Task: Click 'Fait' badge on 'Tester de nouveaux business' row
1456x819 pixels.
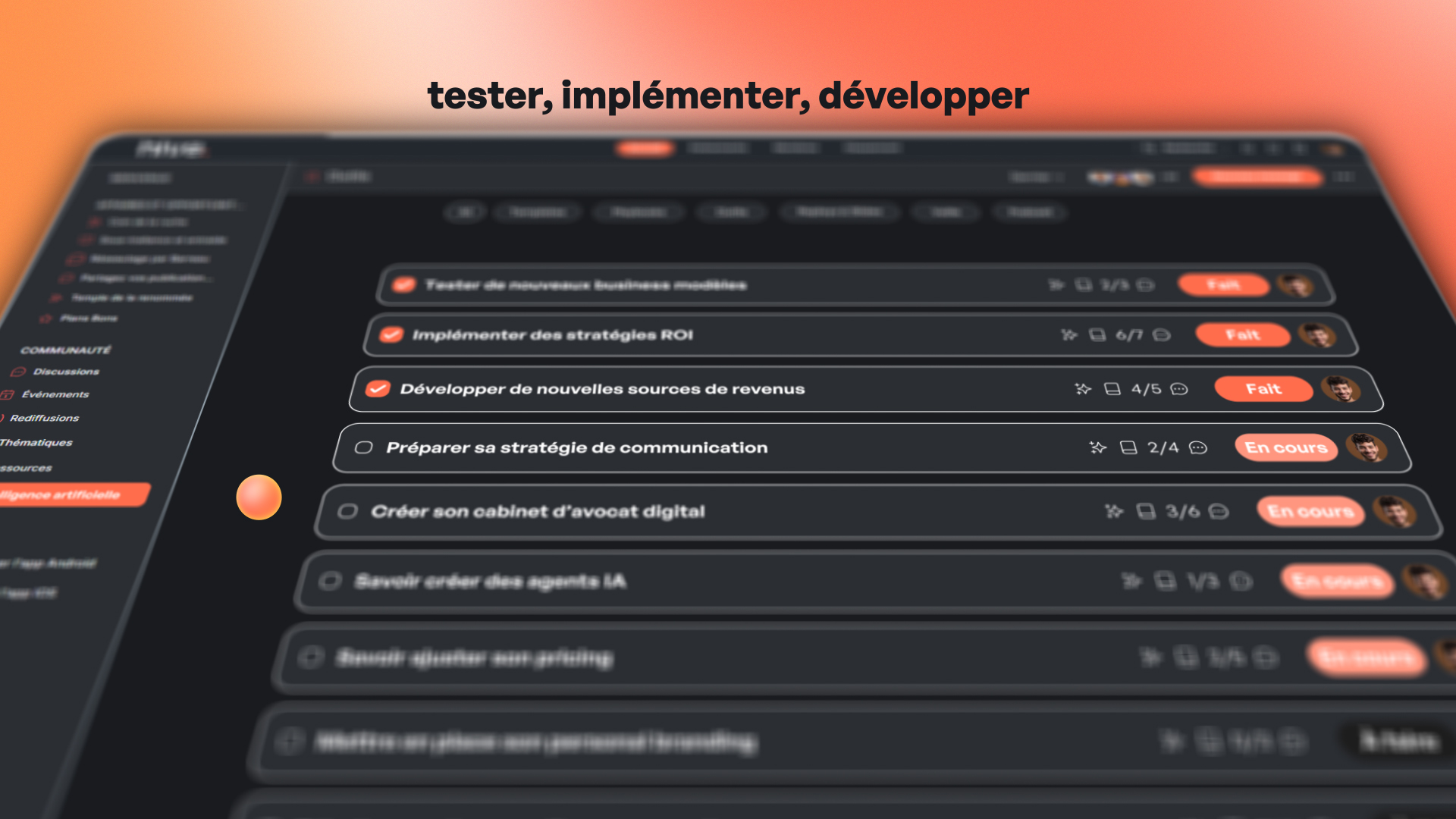Action: (1223, 285)
